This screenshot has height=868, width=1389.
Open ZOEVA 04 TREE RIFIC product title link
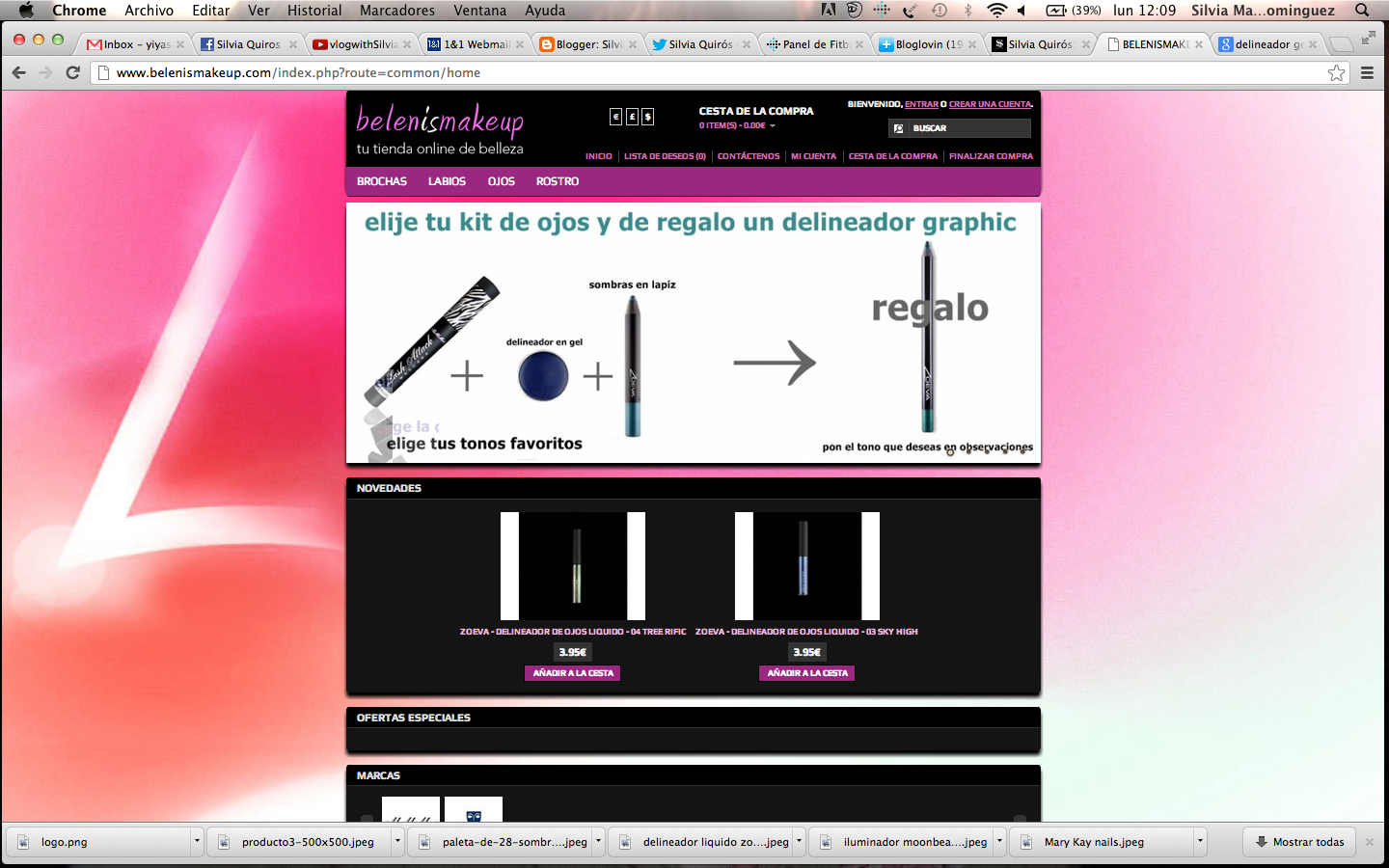tap(573, 632)
